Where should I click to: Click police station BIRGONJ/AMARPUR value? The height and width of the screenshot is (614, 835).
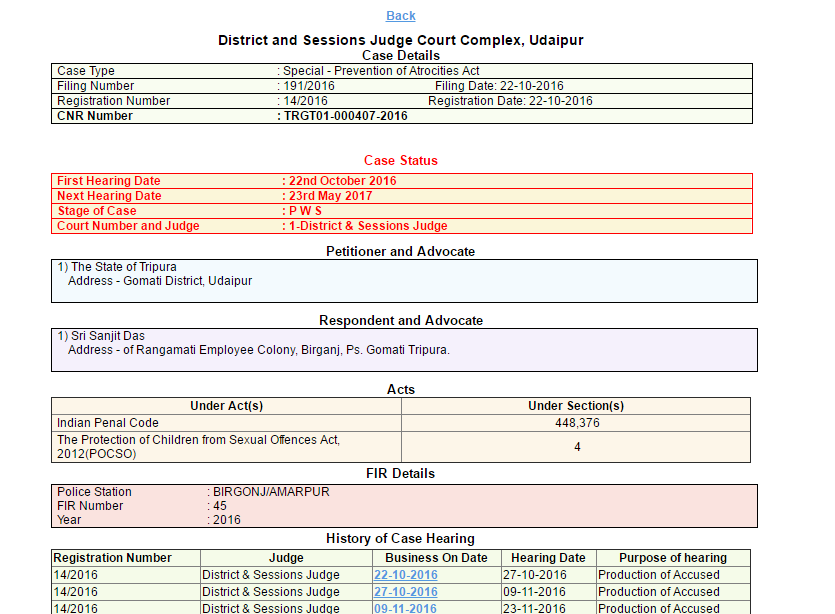coord(271,492)
